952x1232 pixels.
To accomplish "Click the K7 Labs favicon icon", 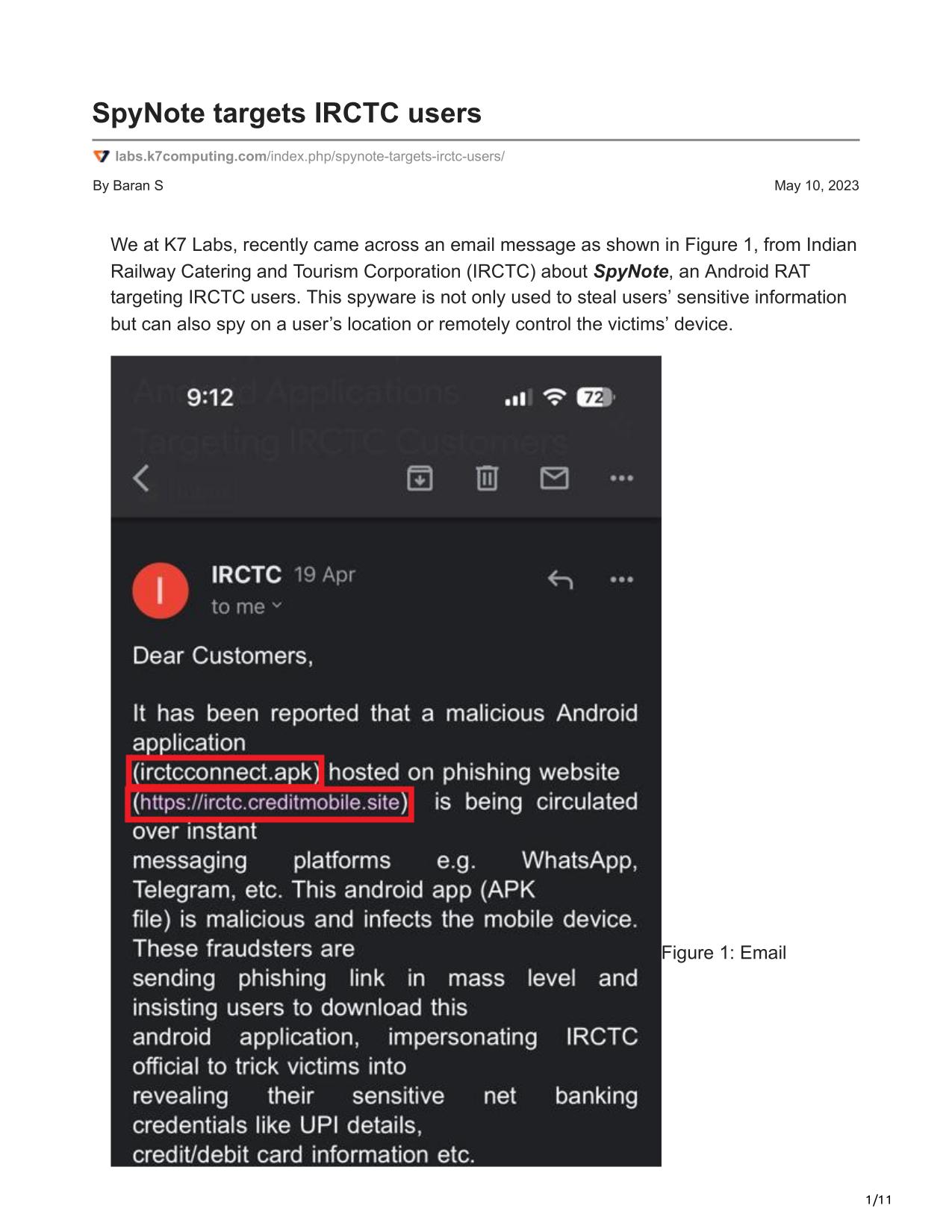I will coord(101,156).
